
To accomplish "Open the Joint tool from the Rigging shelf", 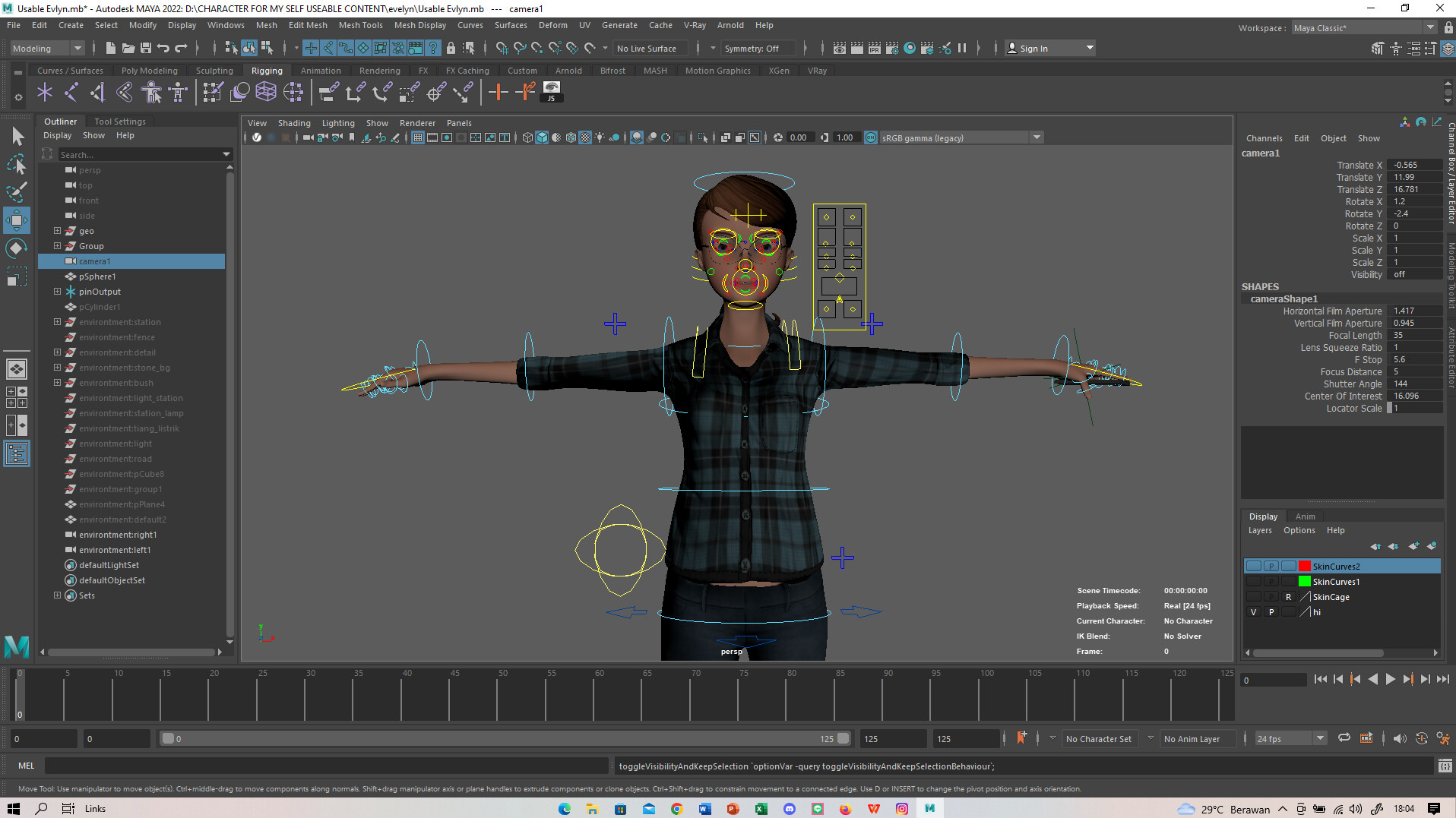I will (45, 92).
